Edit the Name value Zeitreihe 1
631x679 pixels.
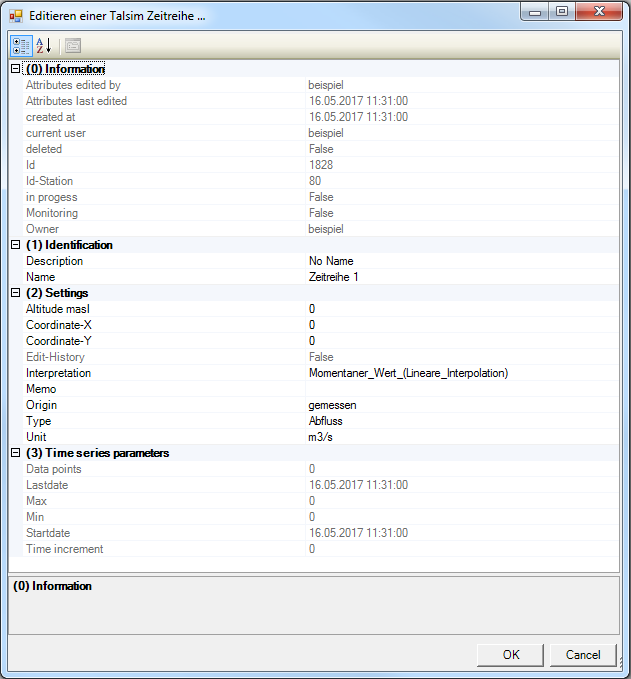click(460, 277)
